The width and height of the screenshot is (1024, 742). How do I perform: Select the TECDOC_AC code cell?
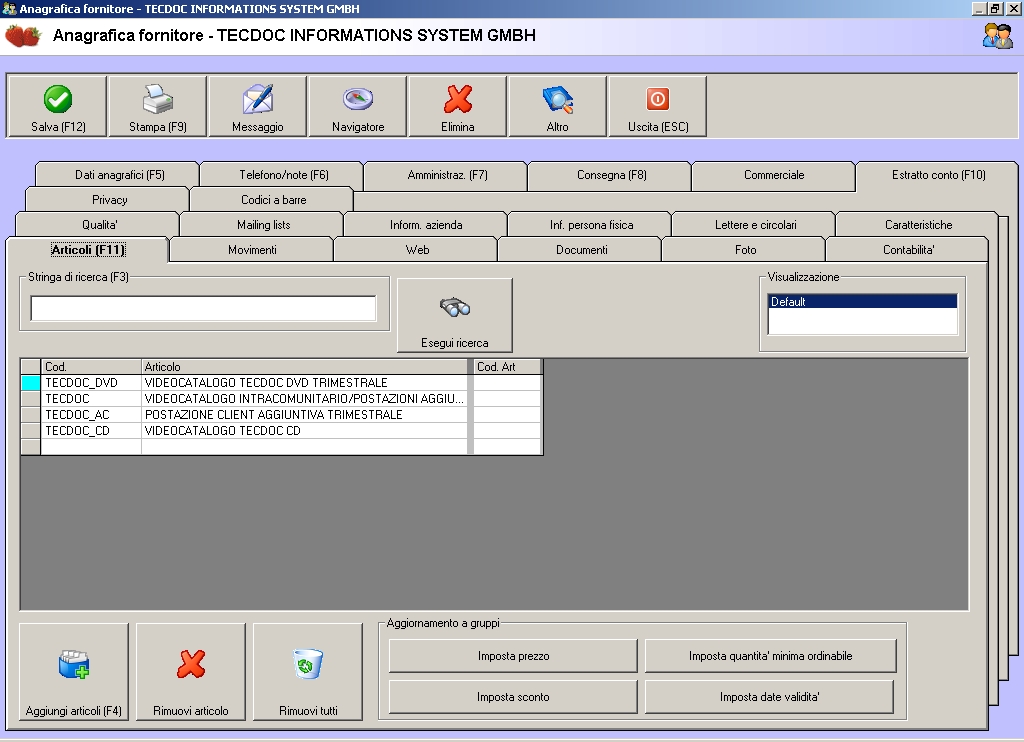coord(91,415)
